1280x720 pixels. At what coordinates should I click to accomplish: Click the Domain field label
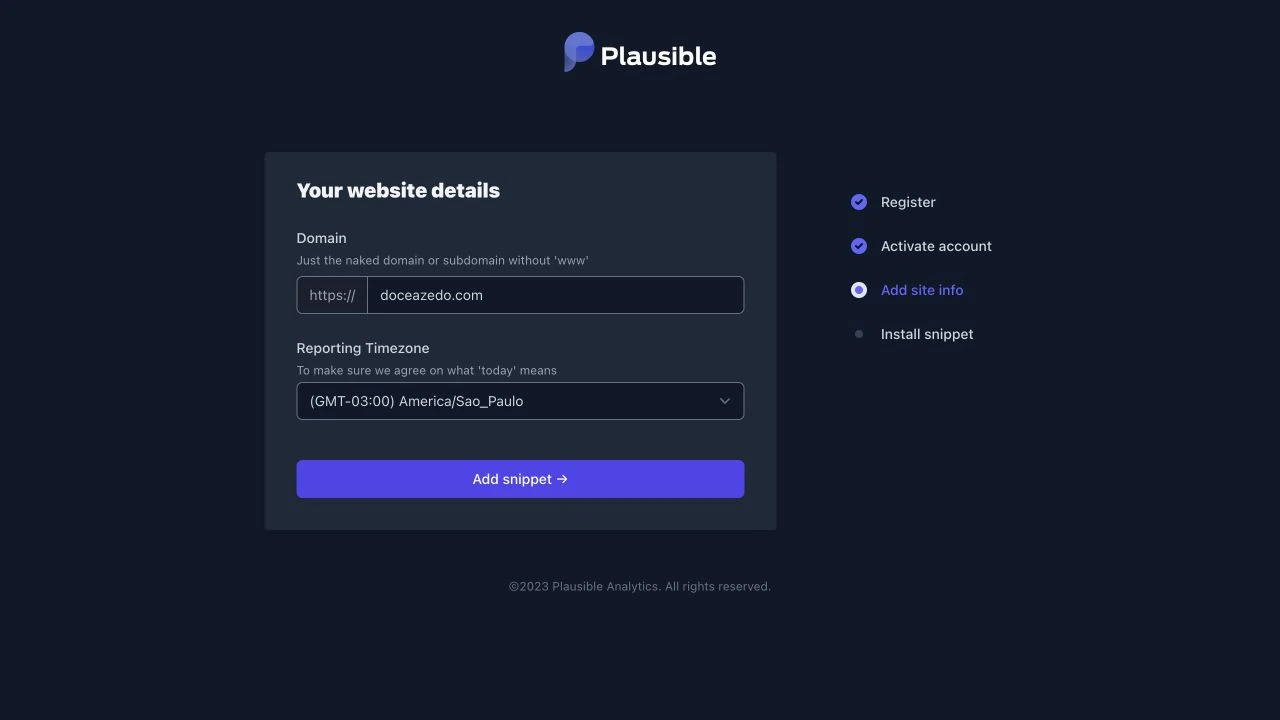pyautogui.click(x=322, y=238)
